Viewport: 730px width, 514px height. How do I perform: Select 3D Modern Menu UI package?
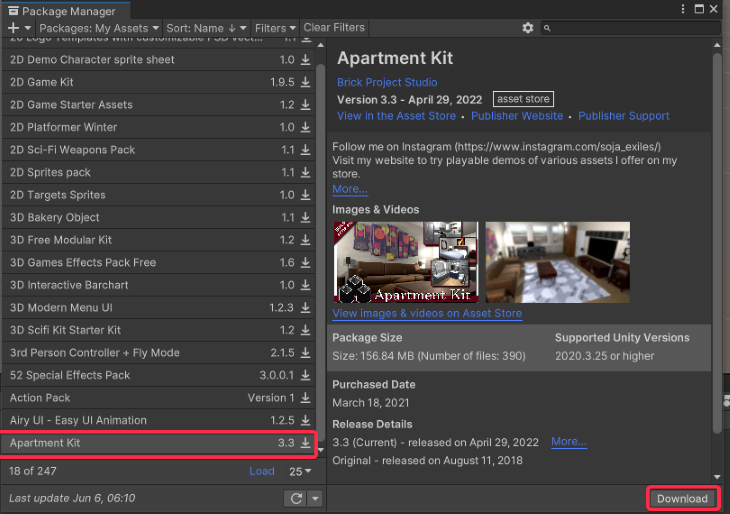click(x=158, y=308)
